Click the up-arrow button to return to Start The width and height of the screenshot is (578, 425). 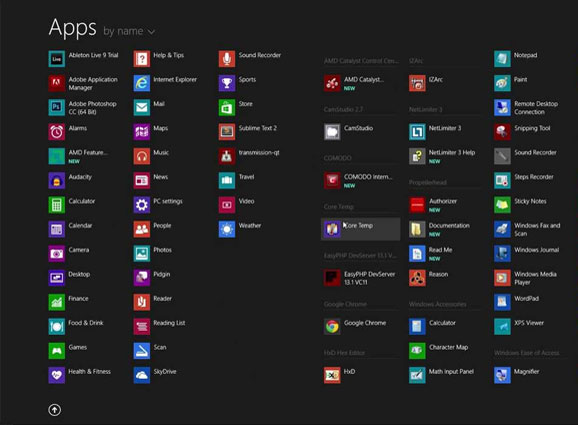(55, 410)
